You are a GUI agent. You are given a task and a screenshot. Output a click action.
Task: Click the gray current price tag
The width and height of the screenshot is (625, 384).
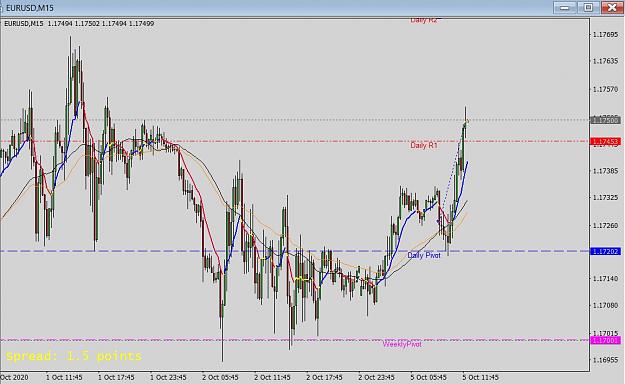coord(605,120)
